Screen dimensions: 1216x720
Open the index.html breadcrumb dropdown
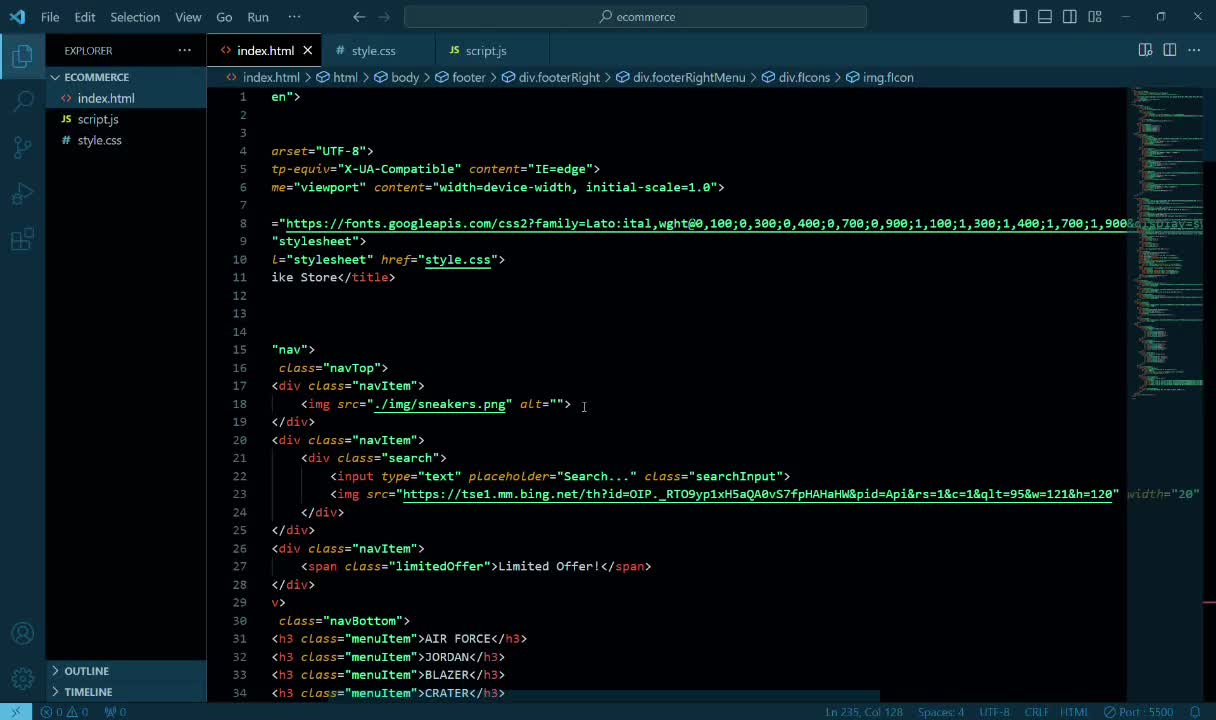coord(263,77)
